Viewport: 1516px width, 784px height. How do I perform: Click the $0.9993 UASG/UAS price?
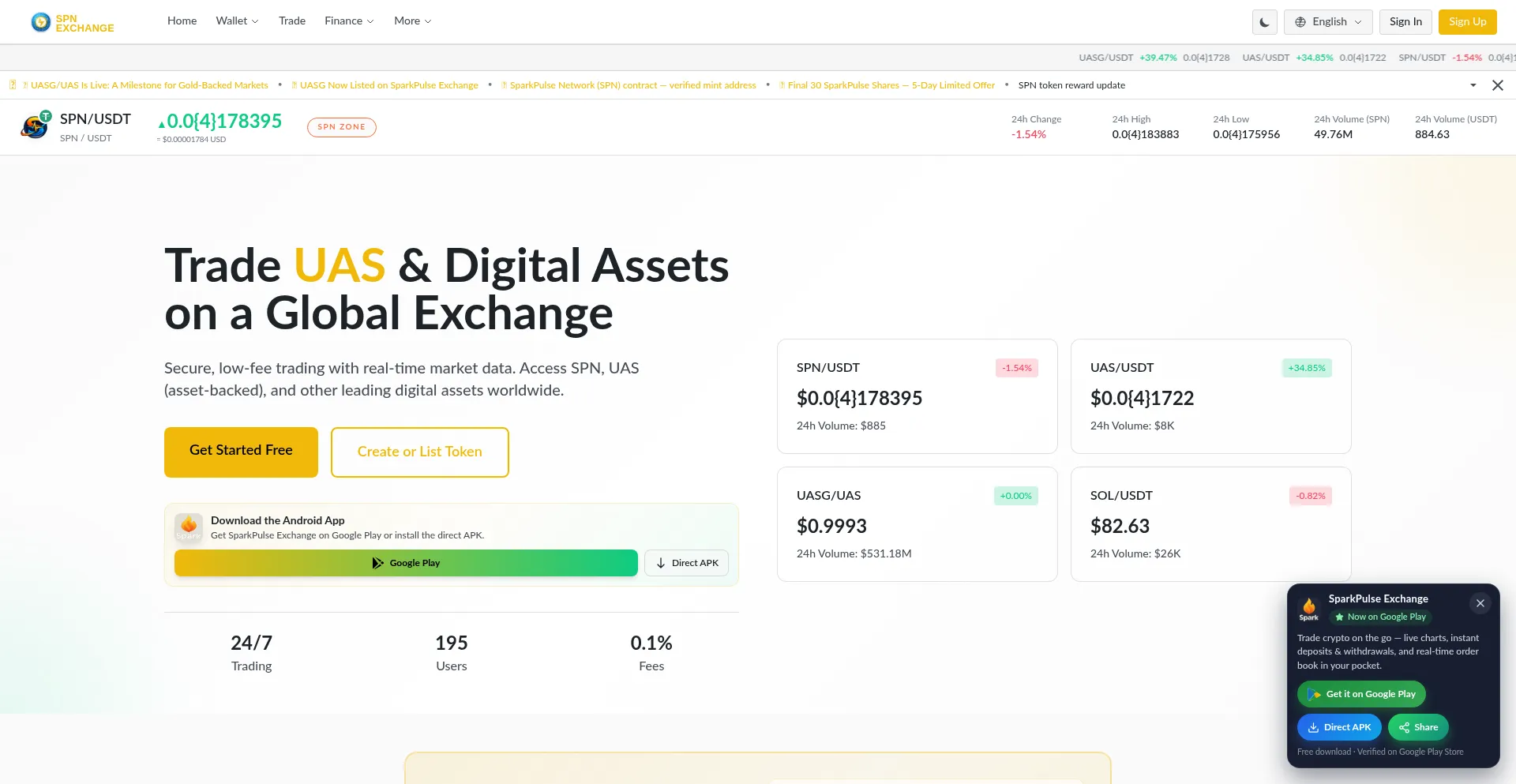pyautogui.click(x=831, y=526)
